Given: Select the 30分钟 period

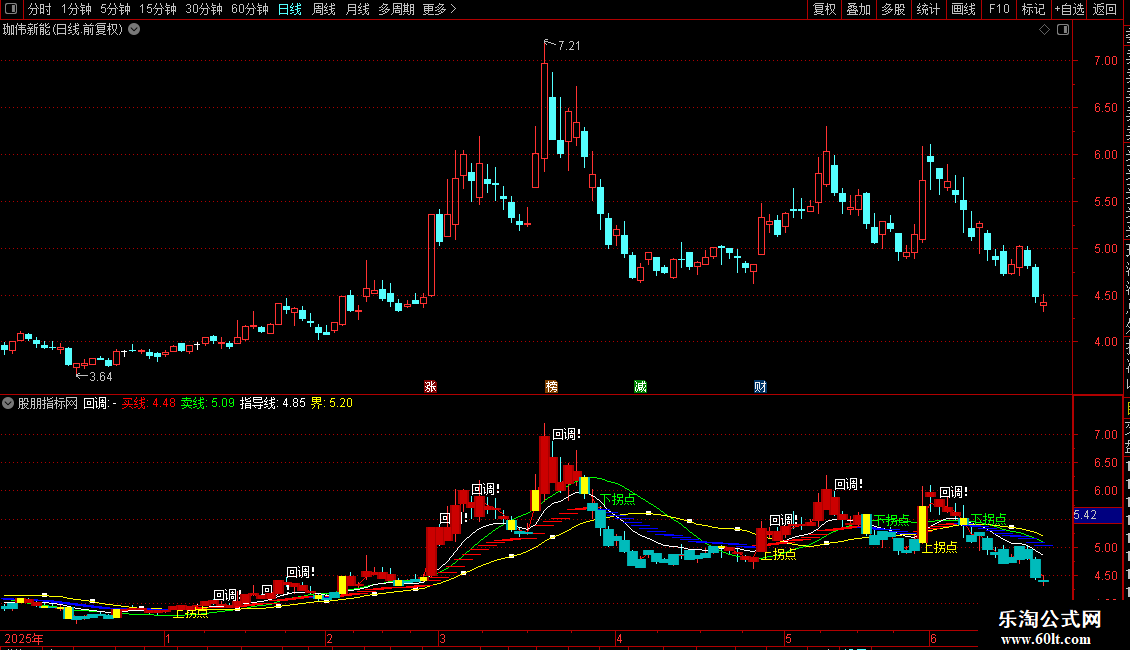Looking at the screenshot, I should click(x=204, y=9).
